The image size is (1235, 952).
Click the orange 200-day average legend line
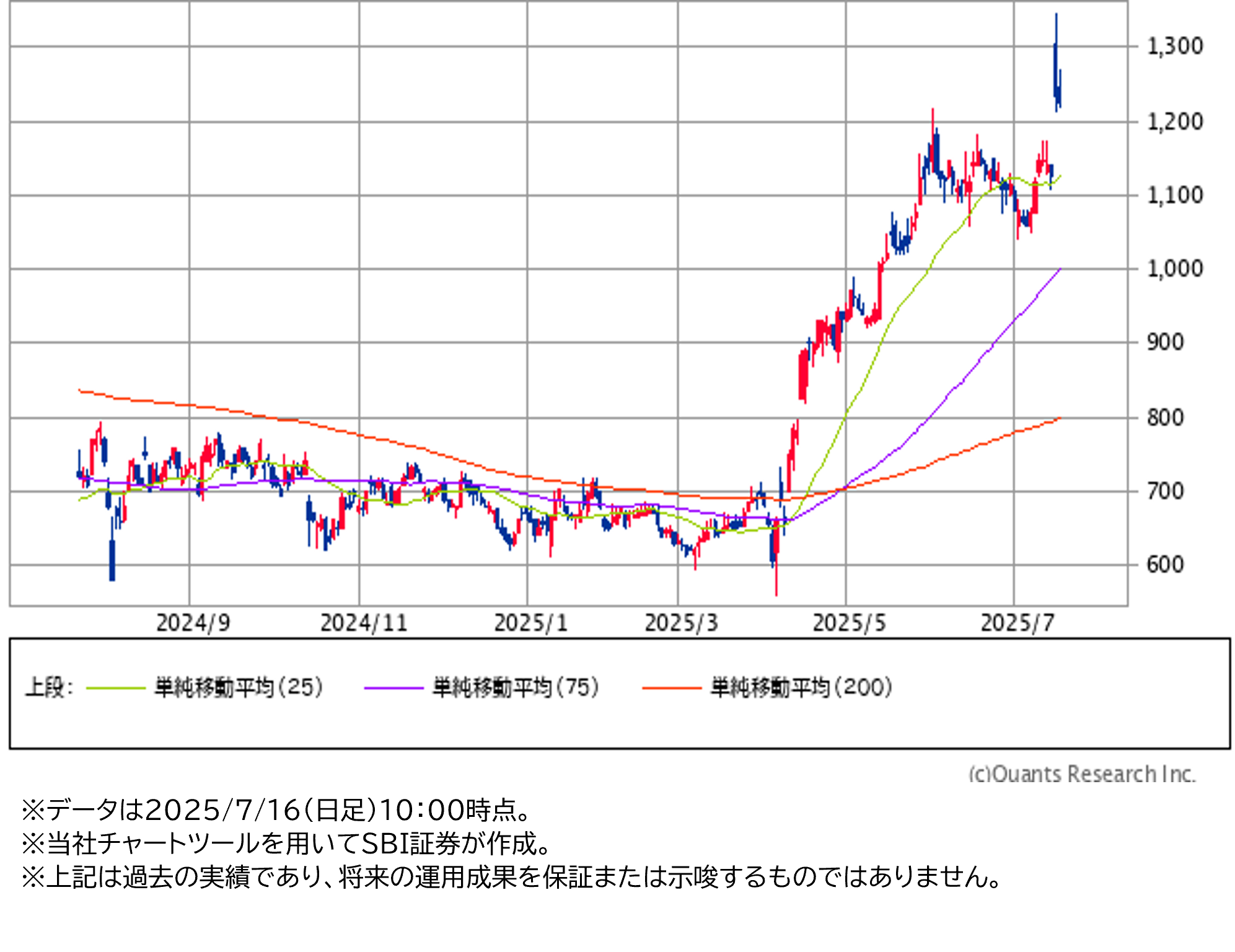(x=672, y=688)
